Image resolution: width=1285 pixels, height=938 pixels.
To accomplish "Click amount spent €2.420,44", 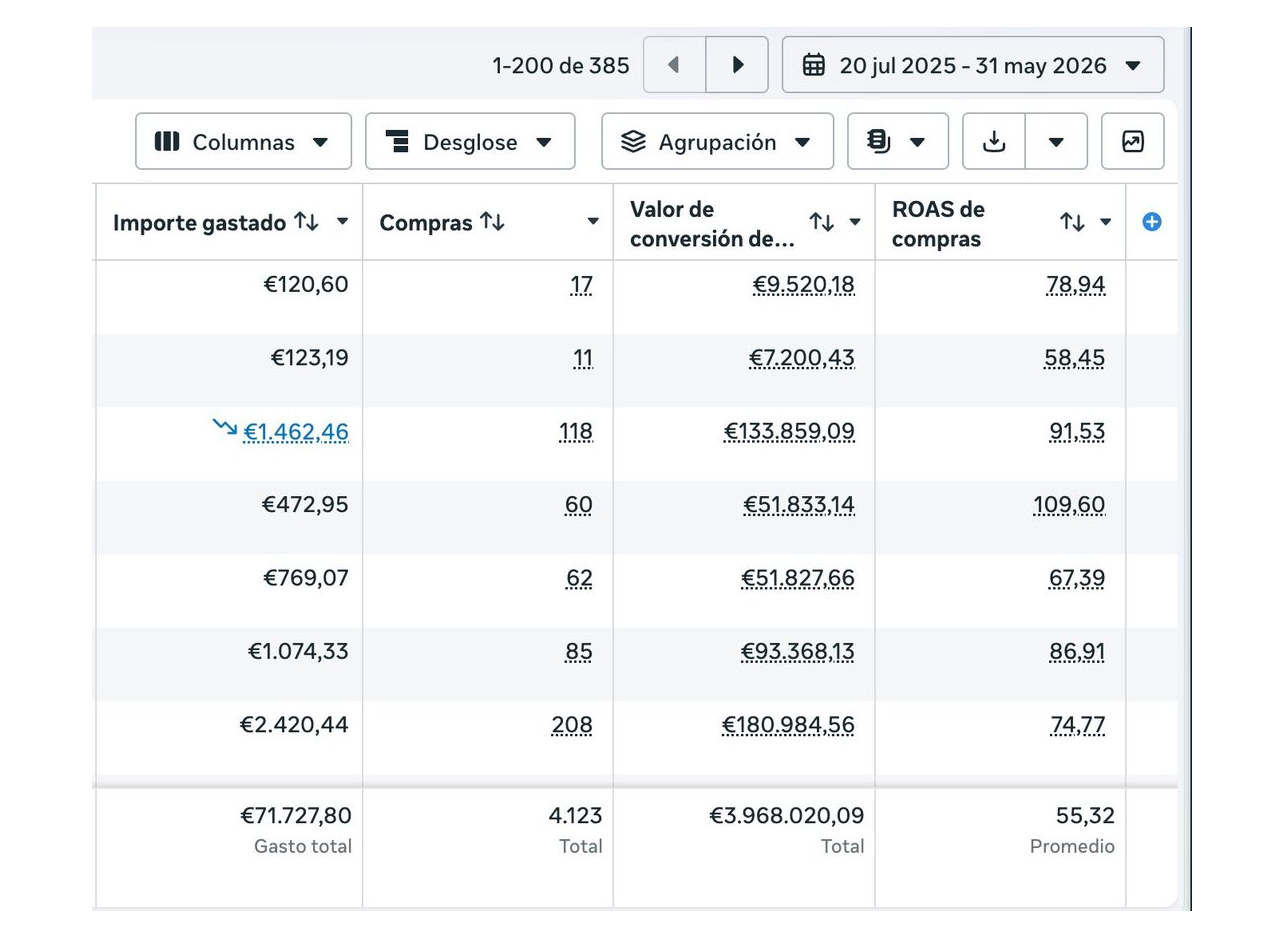I will (x=294, y=725).
